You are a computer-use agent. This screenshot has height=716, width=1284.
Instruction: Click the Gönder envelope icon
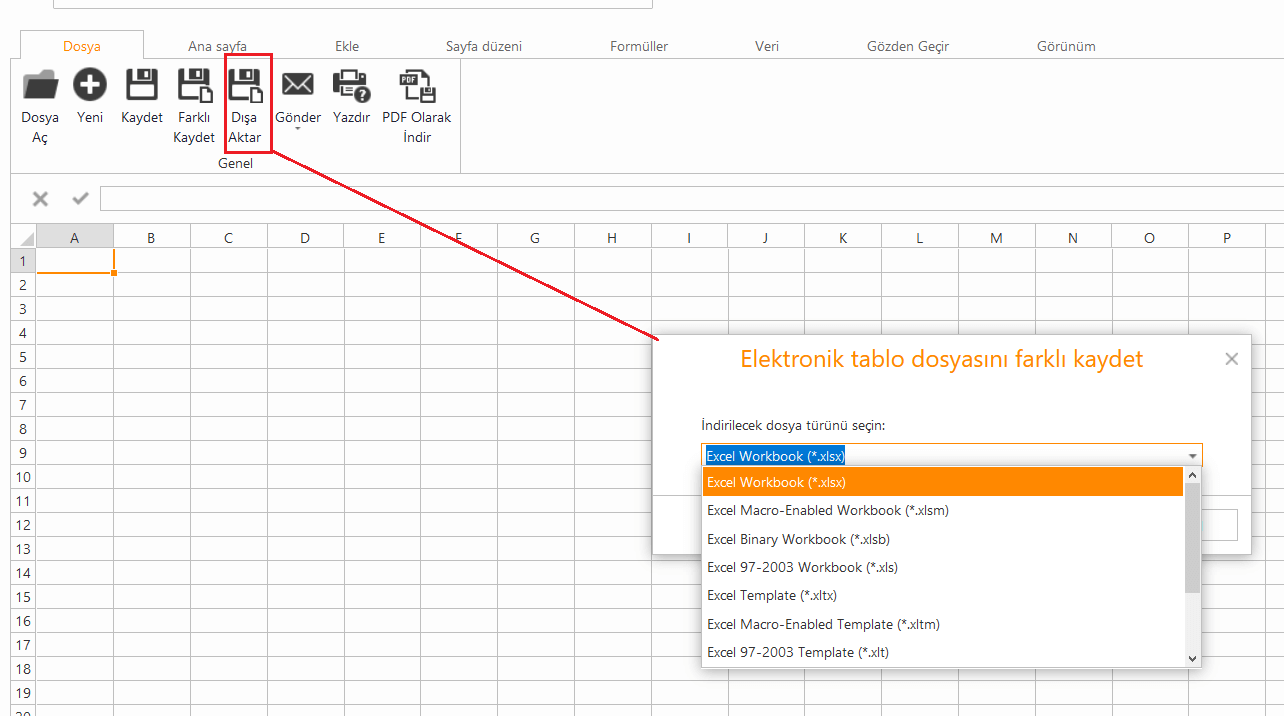(297, 86)
